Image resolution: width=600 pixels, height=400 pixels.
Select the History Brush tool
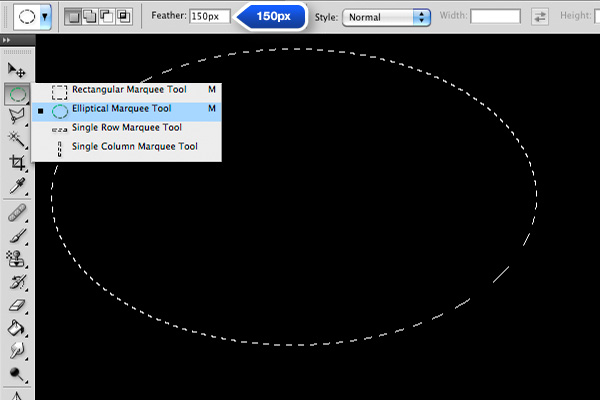pos(17,282)
